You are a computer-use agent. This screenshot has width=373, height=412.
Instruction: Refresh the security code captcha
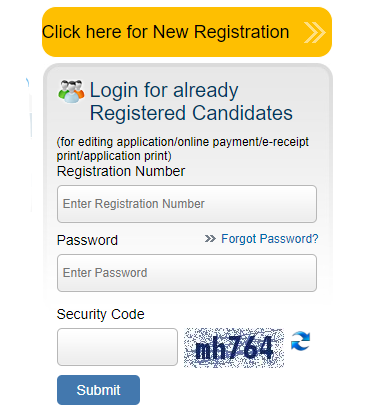300,341
